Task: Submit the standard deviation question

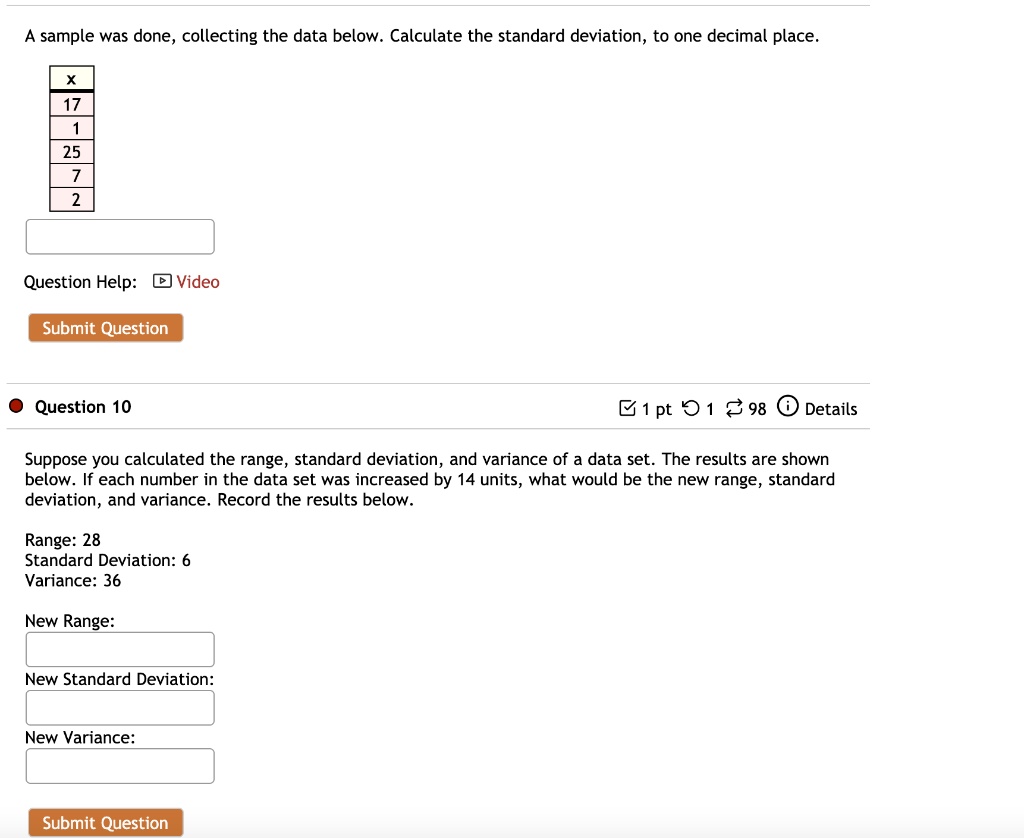Action: (x=105, y=328)
